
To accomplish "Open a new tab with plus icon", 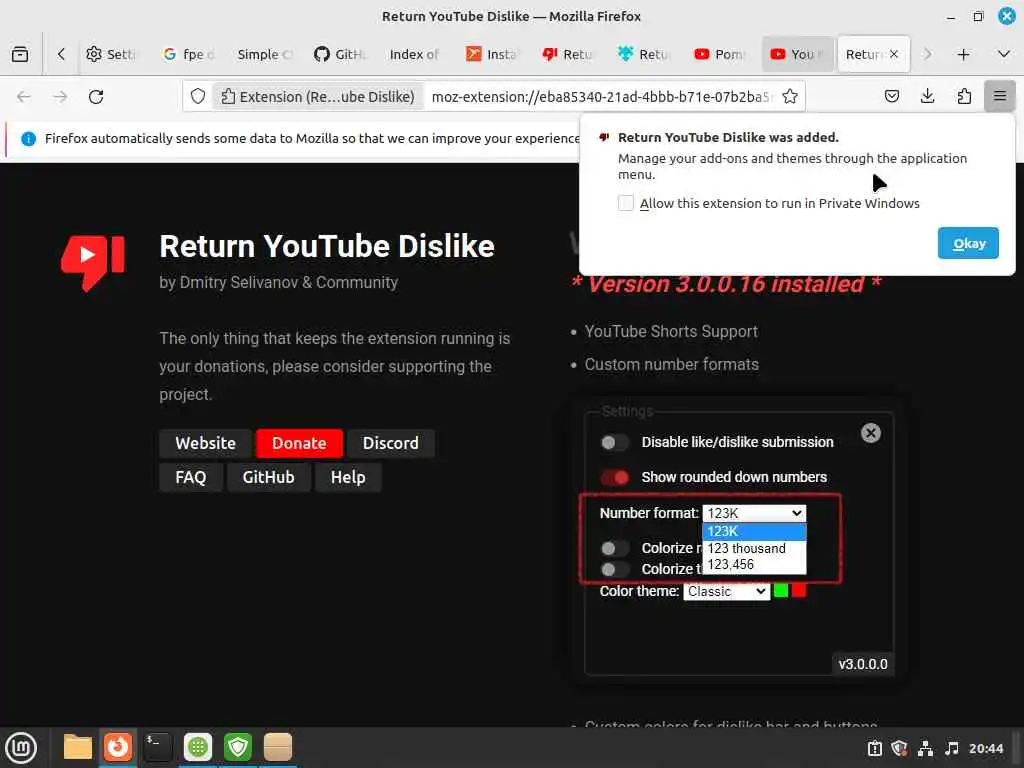I will coord(963,54).
